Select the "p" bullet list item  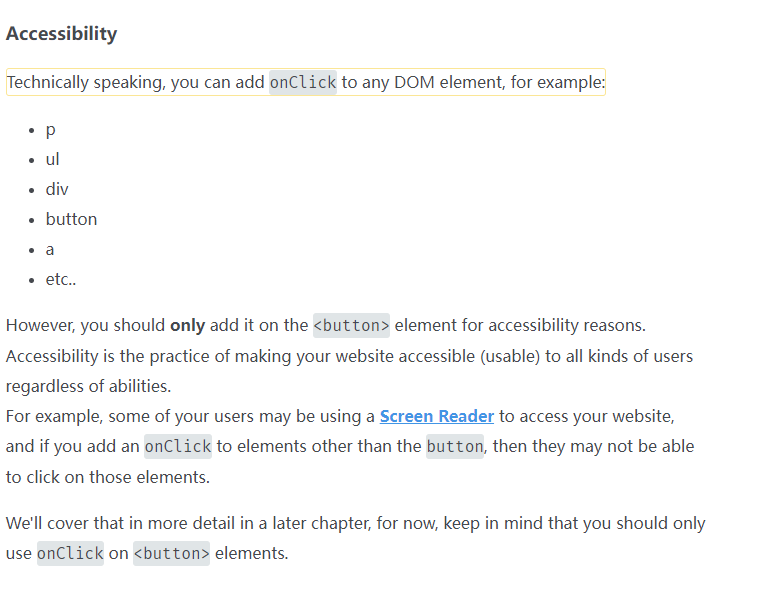(50, 129)
